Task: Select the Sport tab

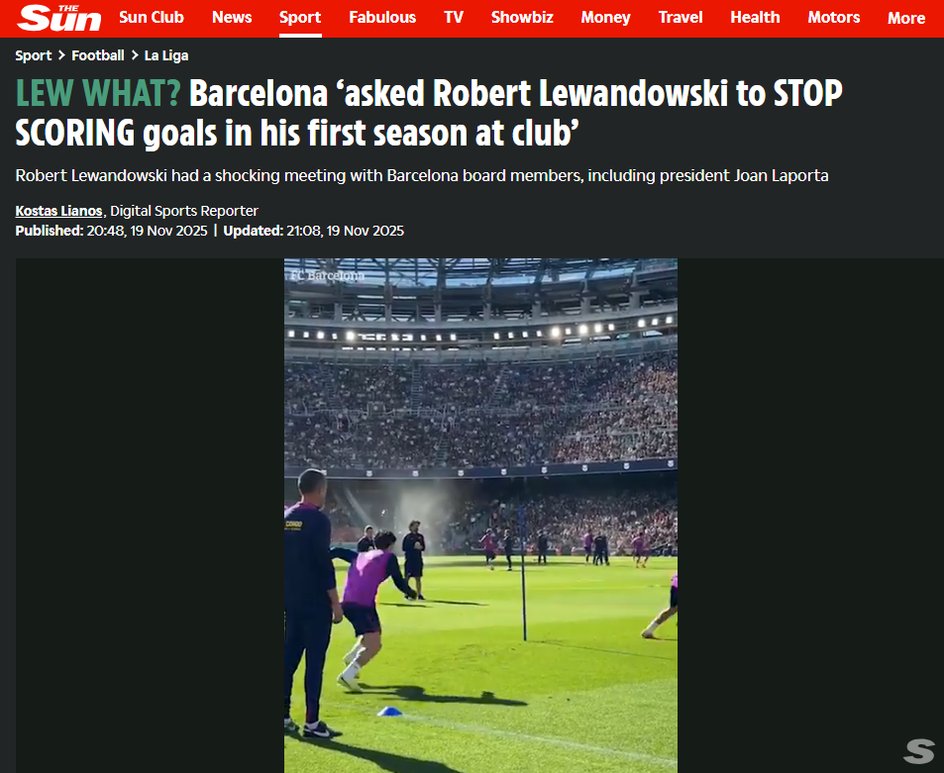Action: pyautogui.click(x=300, y=17)
